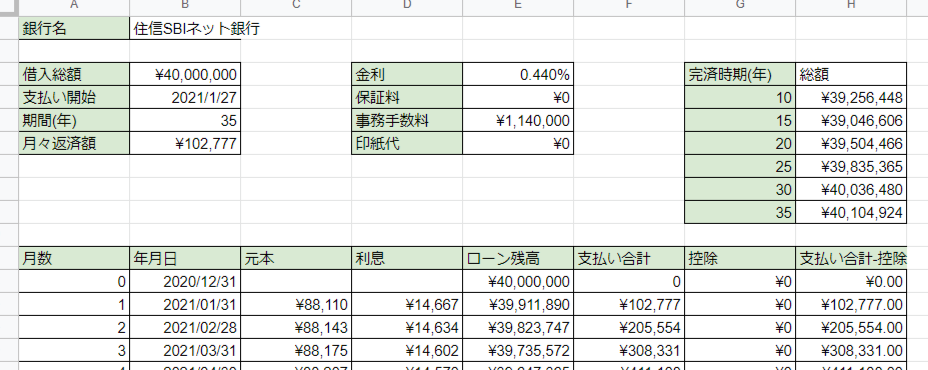This screenshot has width=928, height=370.
Task: Click the 印紙代 label cell
Action: [x=407, y=144]
